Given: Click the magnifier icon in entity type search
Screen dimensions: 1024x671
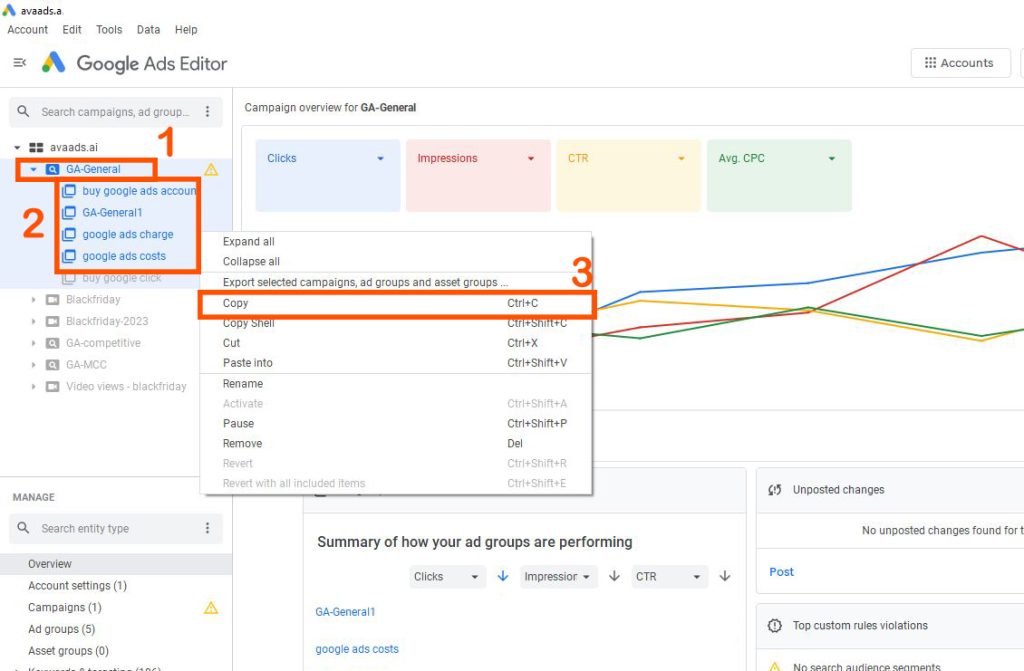Looking at the screenshot, I should click(24, 528).
